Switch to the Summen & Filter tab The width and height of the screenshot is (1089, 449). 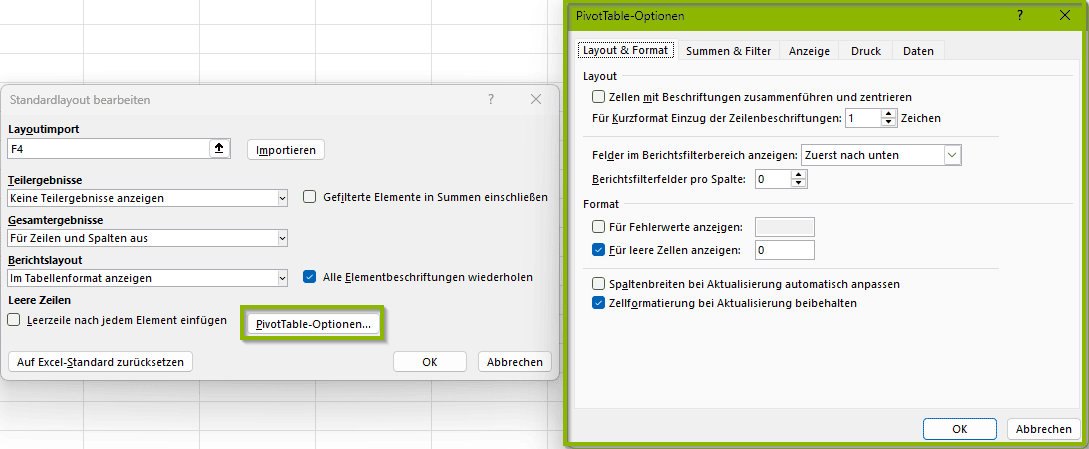pos(728,50)
